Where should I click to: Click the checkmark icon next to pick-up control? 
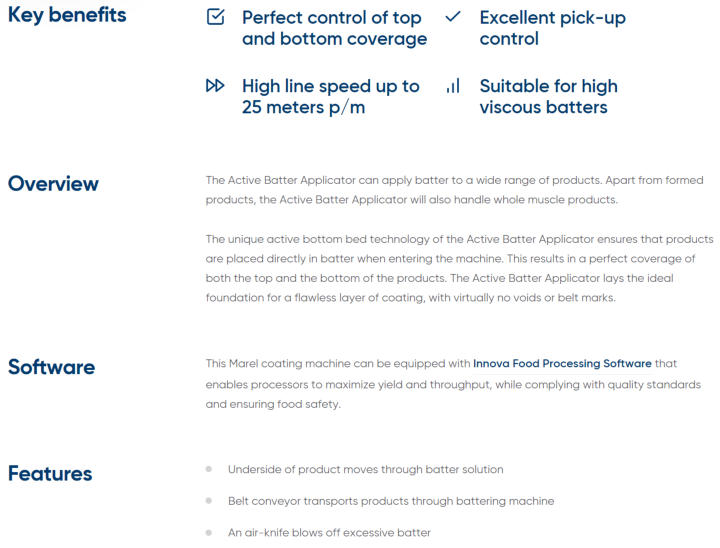[453, 17]
